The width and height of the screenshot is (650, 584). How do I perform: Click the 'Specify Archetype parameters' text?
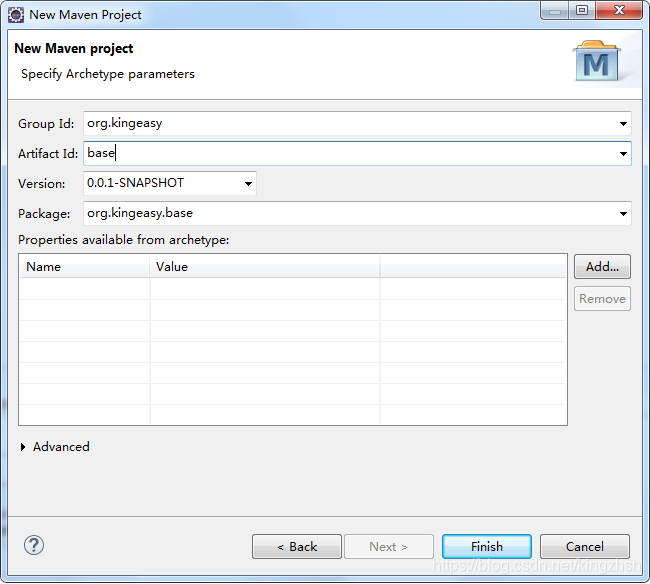108,74
